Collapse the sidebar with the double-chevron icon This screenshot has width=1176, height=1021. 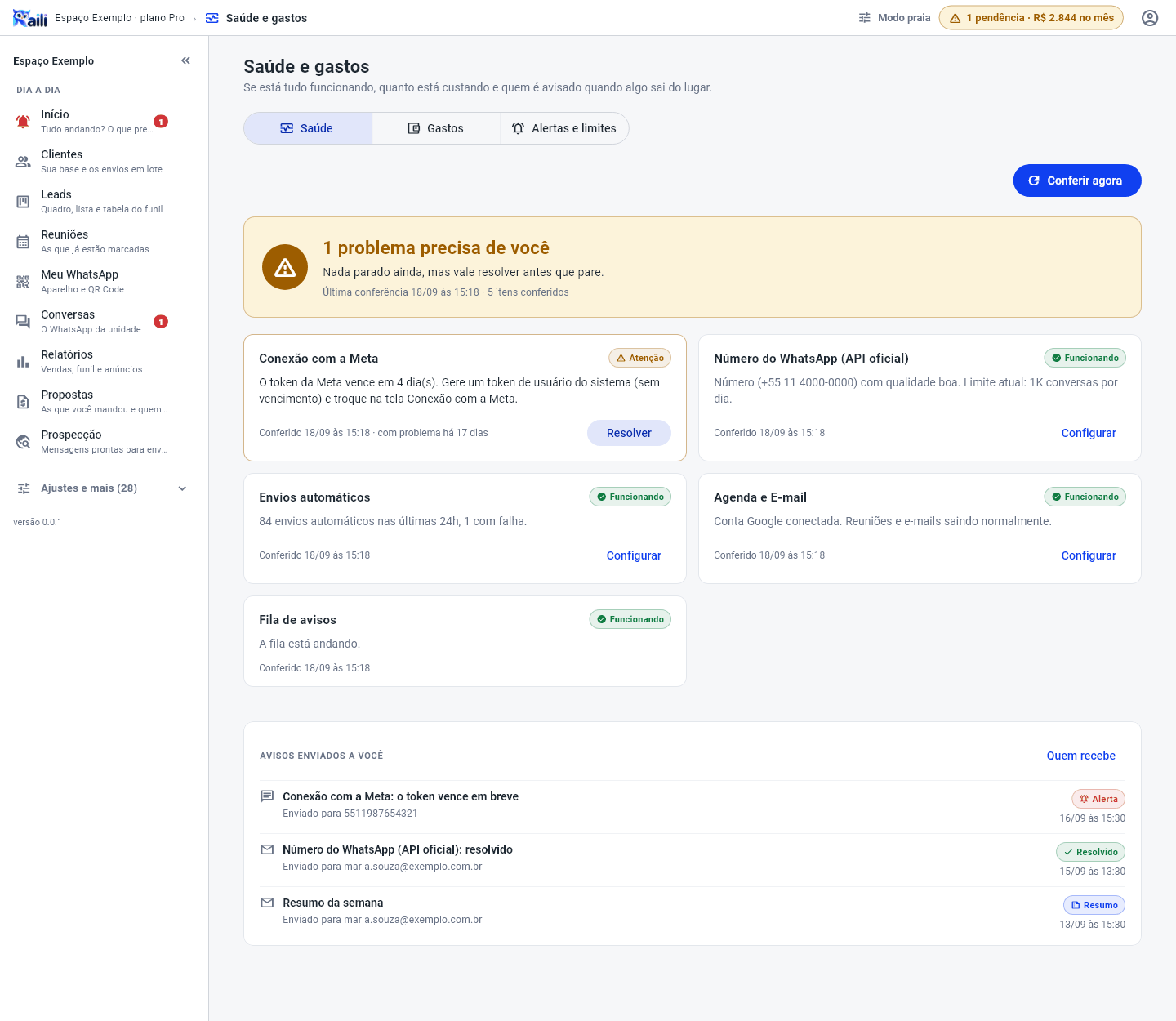pos(186,60)
